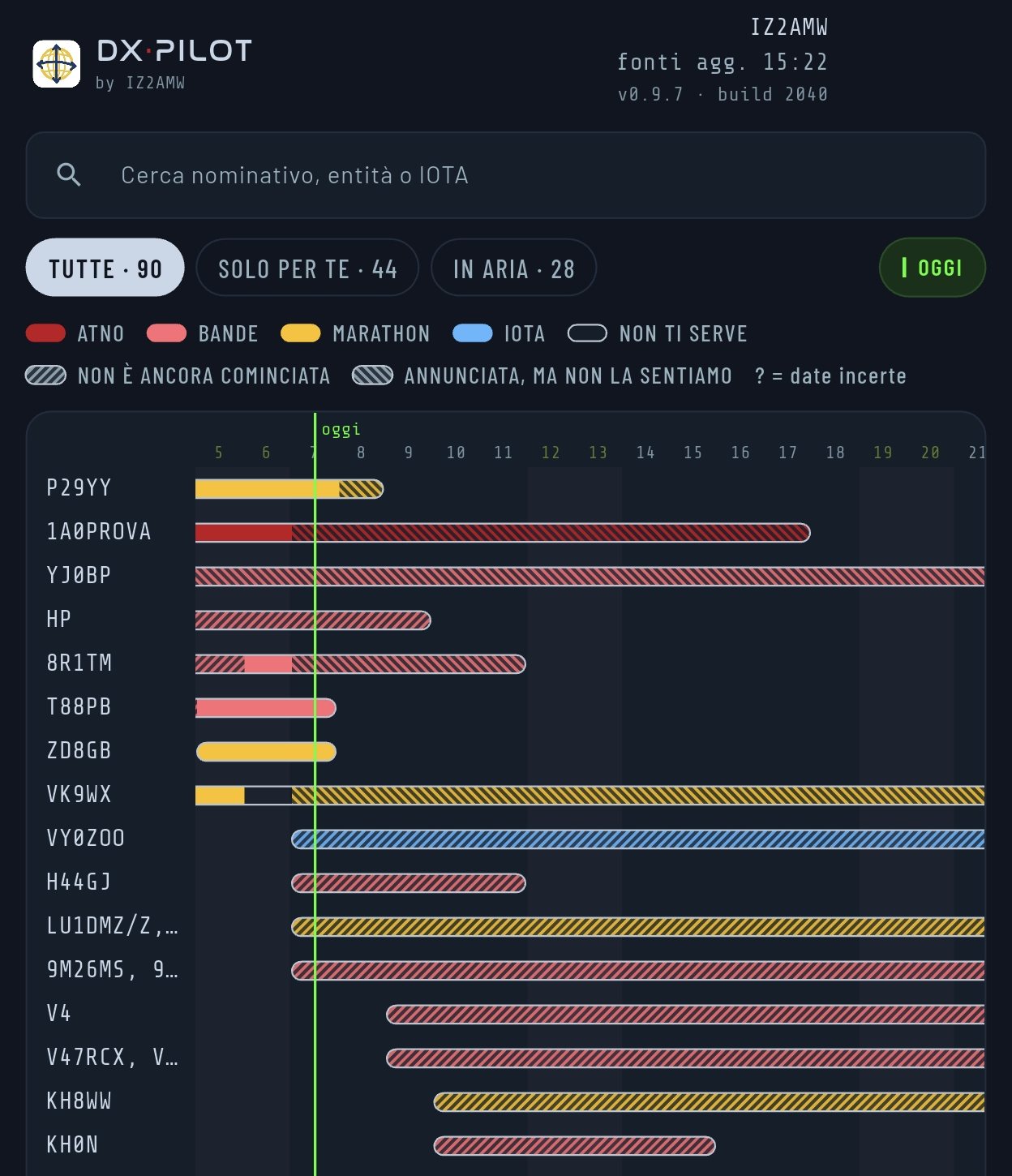Click the KH8WW row label
The width and height of the screenshot is (1012, 1176).
(x=79, y=1101)
